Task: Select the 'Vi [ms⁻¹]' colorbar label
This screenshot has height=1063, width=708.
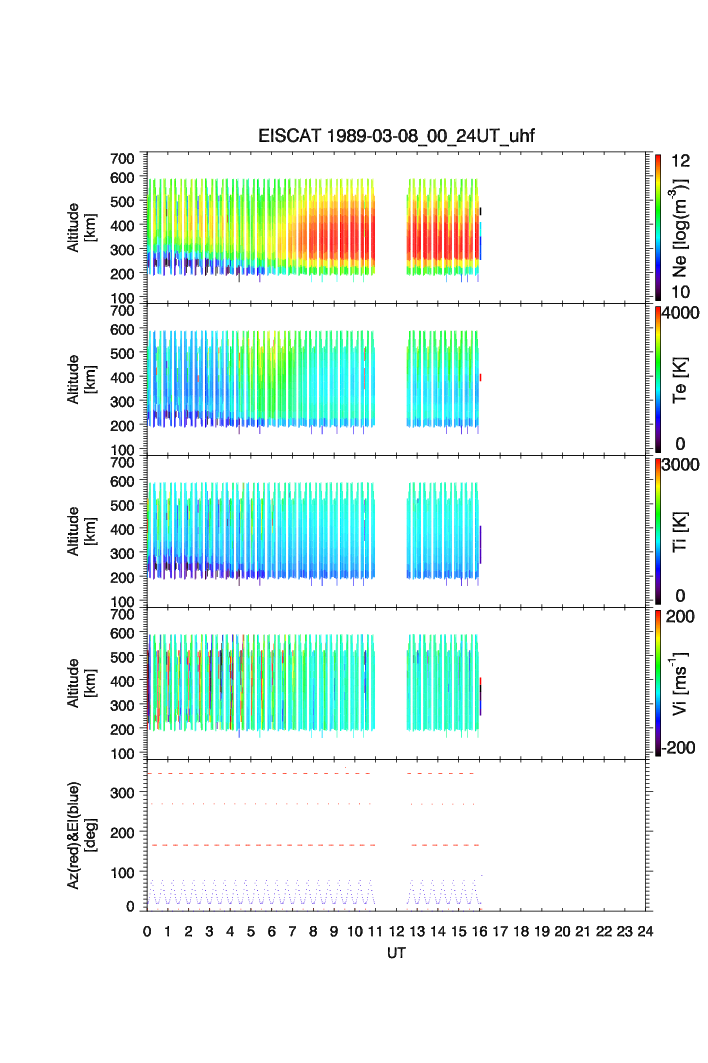Action: pos(681,682)
